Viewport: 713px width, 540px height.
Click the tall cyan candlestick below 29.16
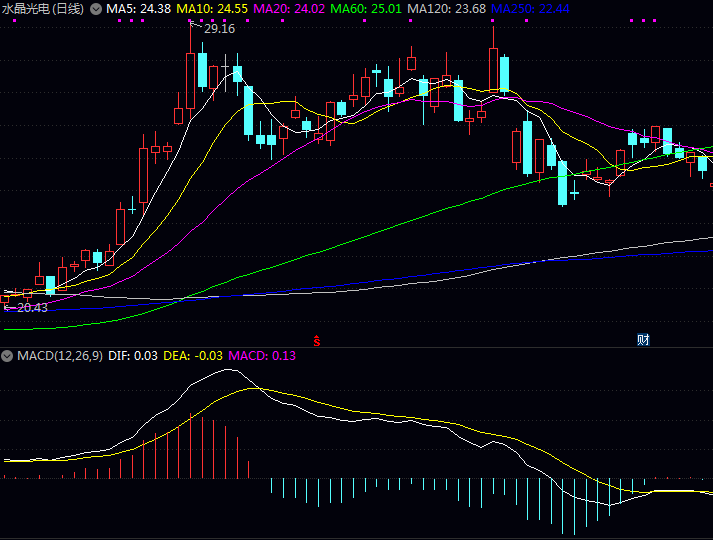pos(203,70)
